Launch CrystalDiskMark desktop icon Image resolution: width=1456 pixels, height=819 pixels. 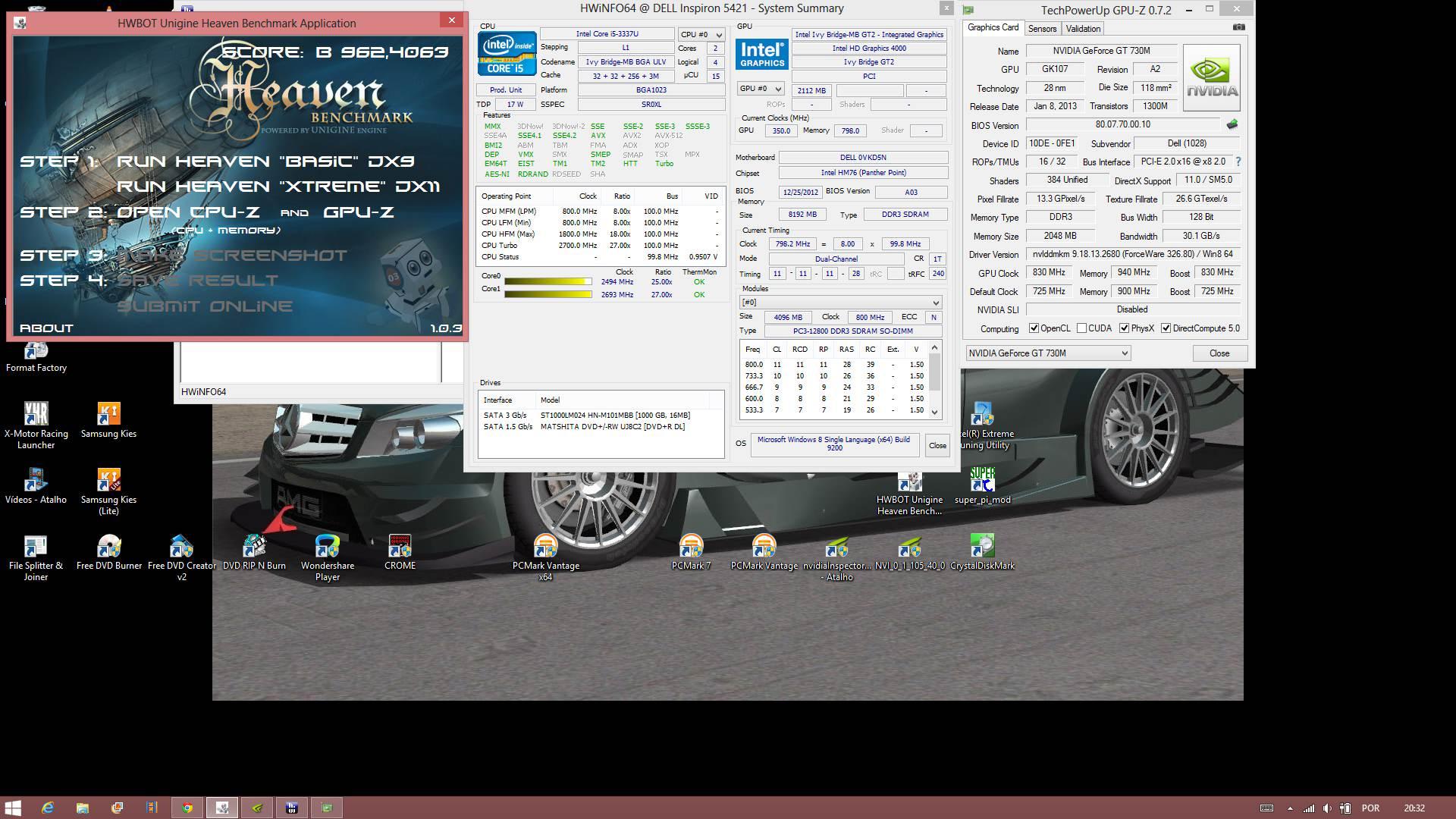point(982,552)
